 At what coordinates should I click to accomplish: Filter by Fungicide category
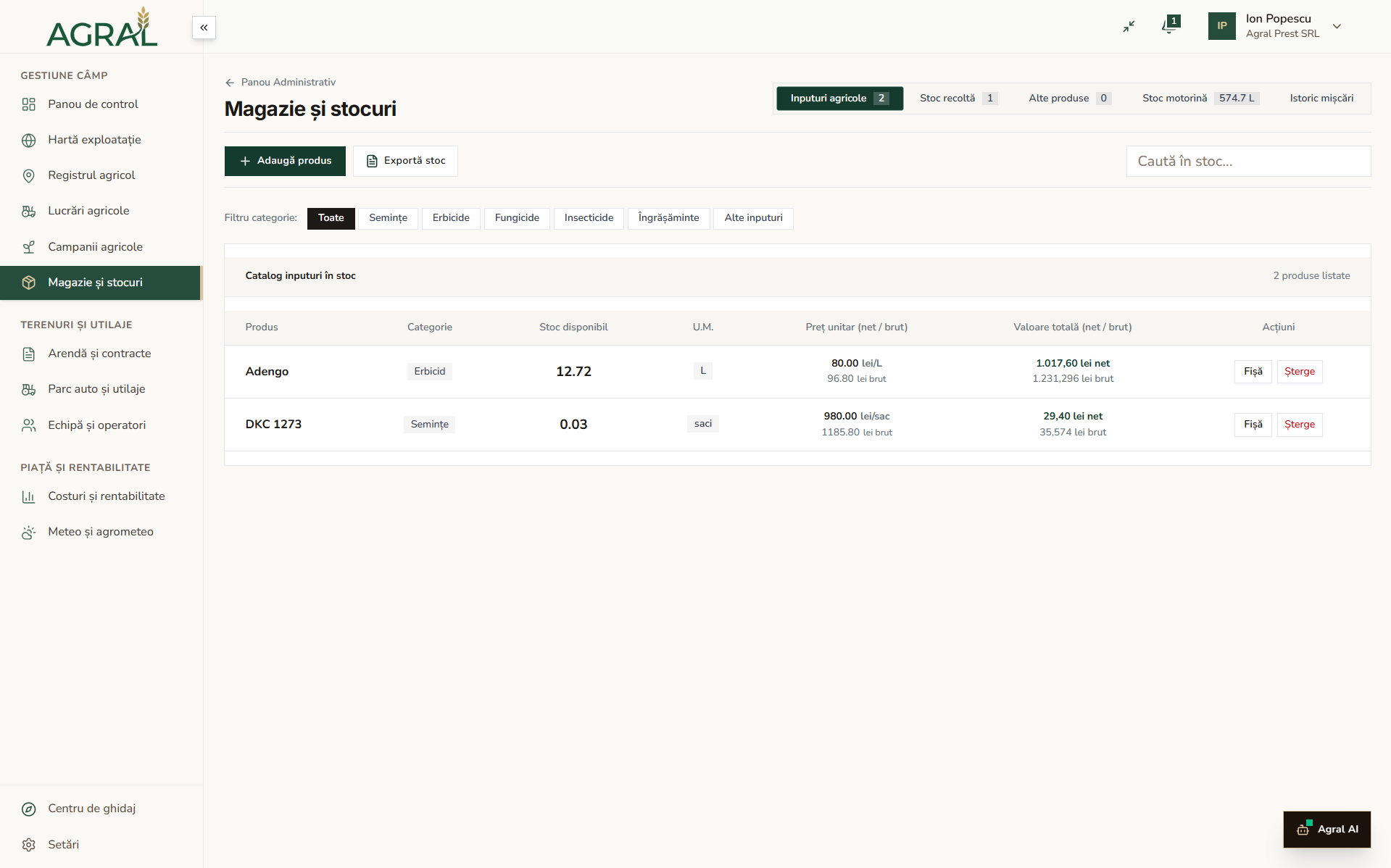[x=517, y=218]
